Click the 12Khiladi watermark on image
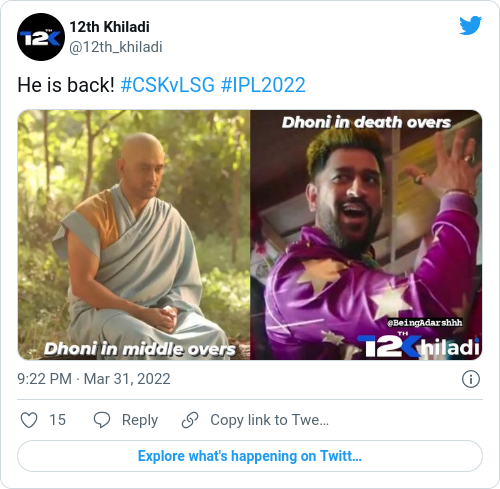The height and width of the screenshot is (489, 500). pos(419,346)
